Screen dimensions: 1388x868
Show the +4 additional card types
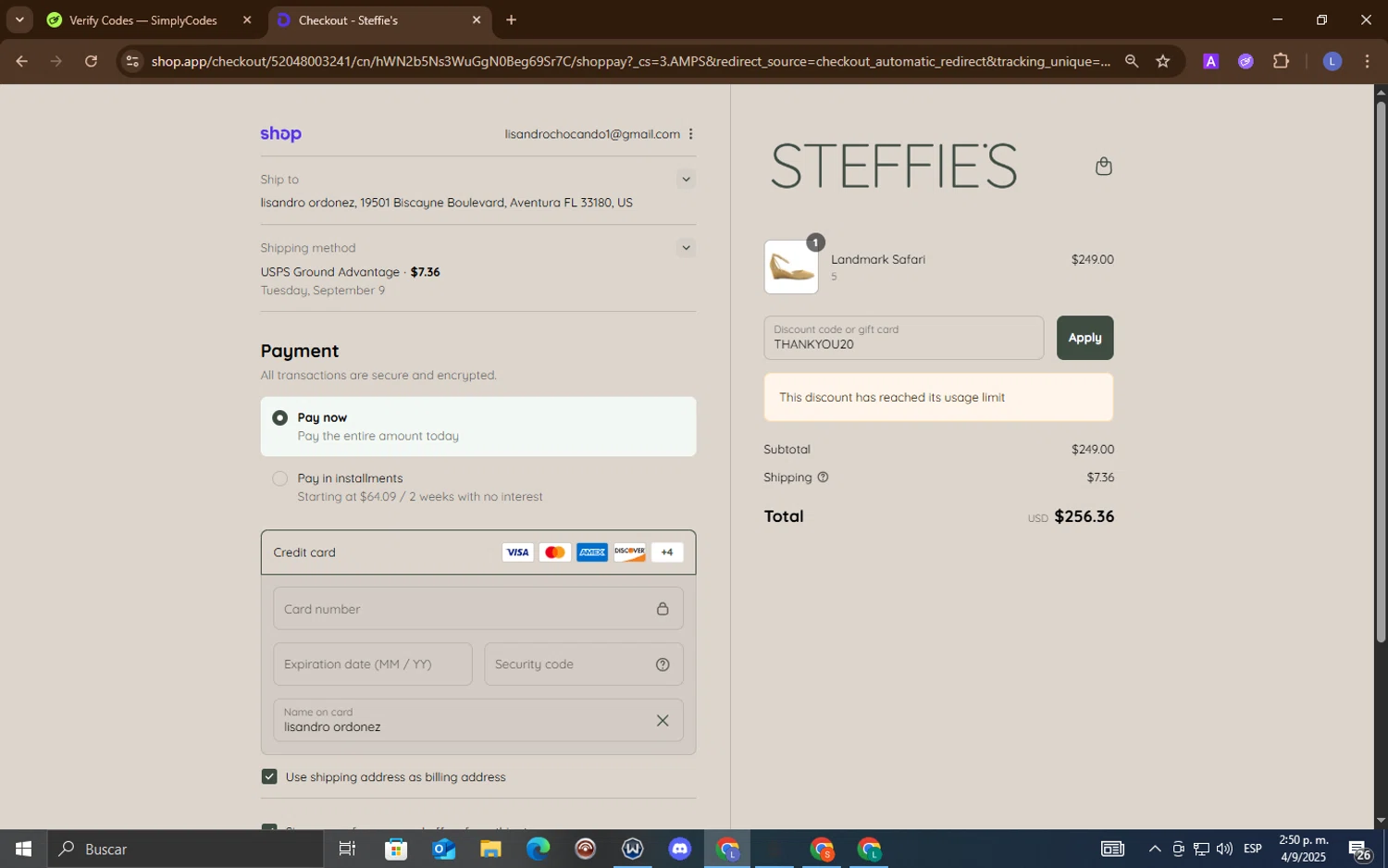click(x=667, y=552)
